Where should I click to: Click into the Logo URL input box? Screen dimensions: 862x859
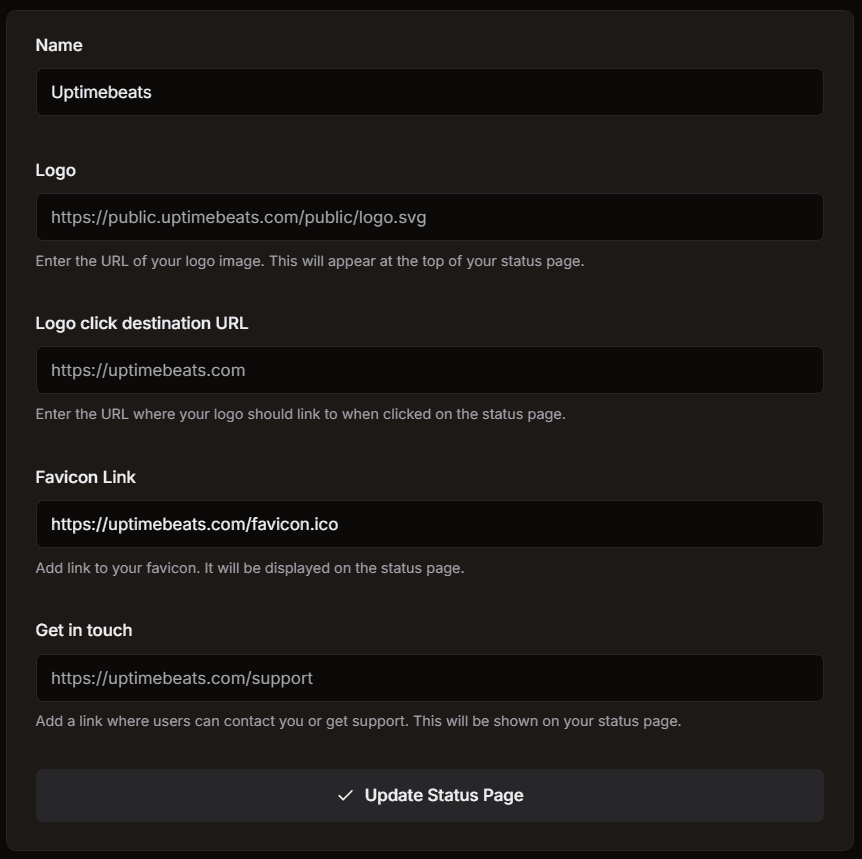pos(430,217)
